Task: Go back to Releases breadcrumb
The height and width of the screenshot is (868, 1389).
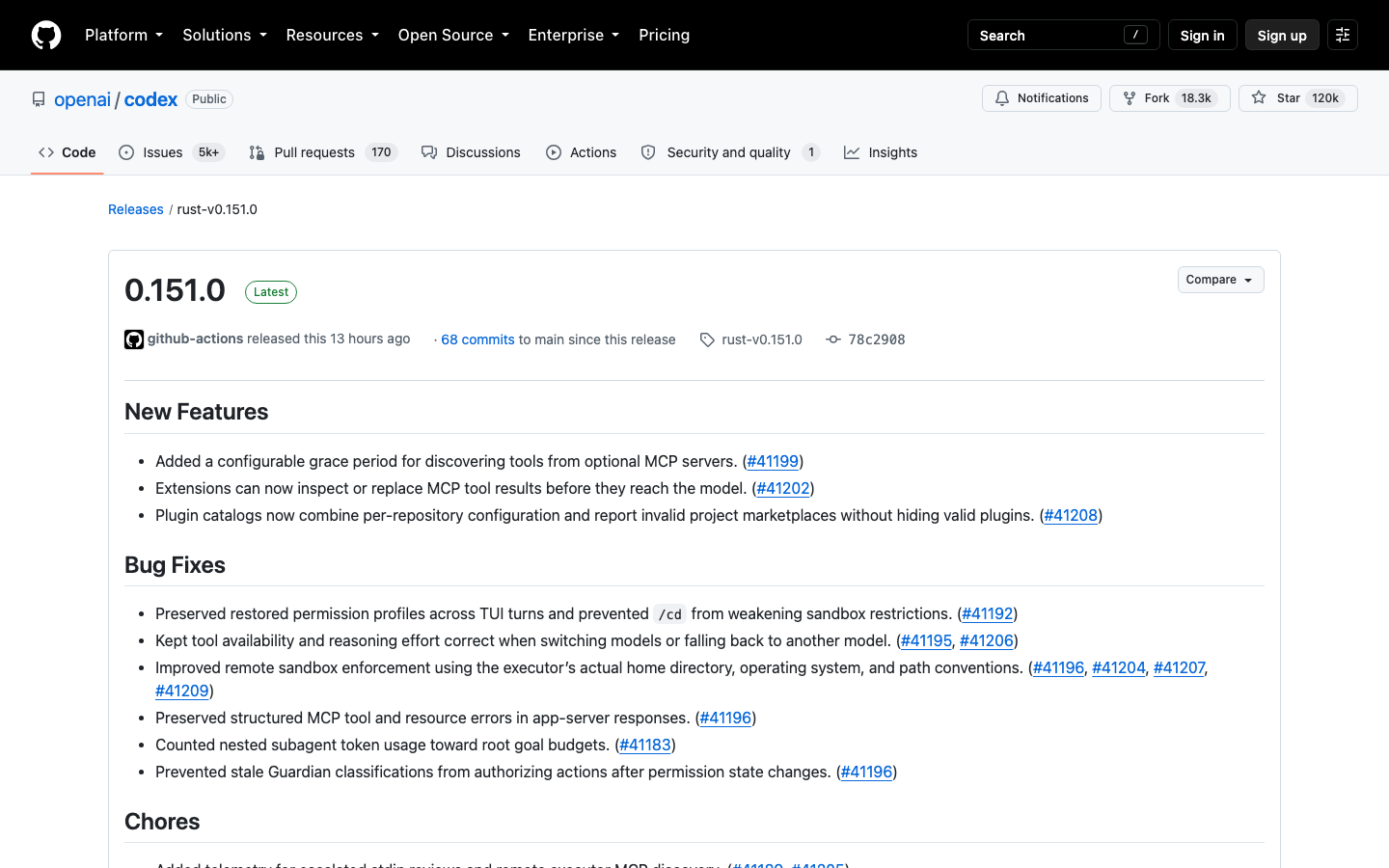Action: point(136,209)
